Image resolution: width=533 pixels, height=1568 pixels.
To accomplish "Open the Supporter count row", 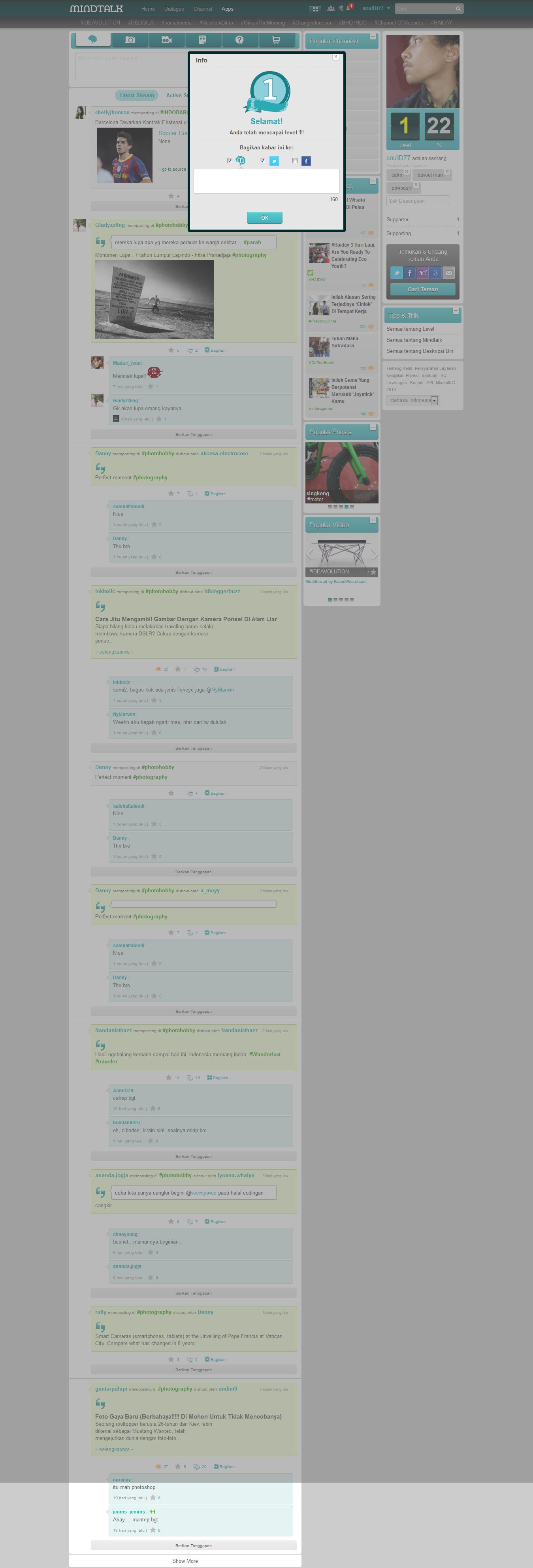I will (423, 220).
